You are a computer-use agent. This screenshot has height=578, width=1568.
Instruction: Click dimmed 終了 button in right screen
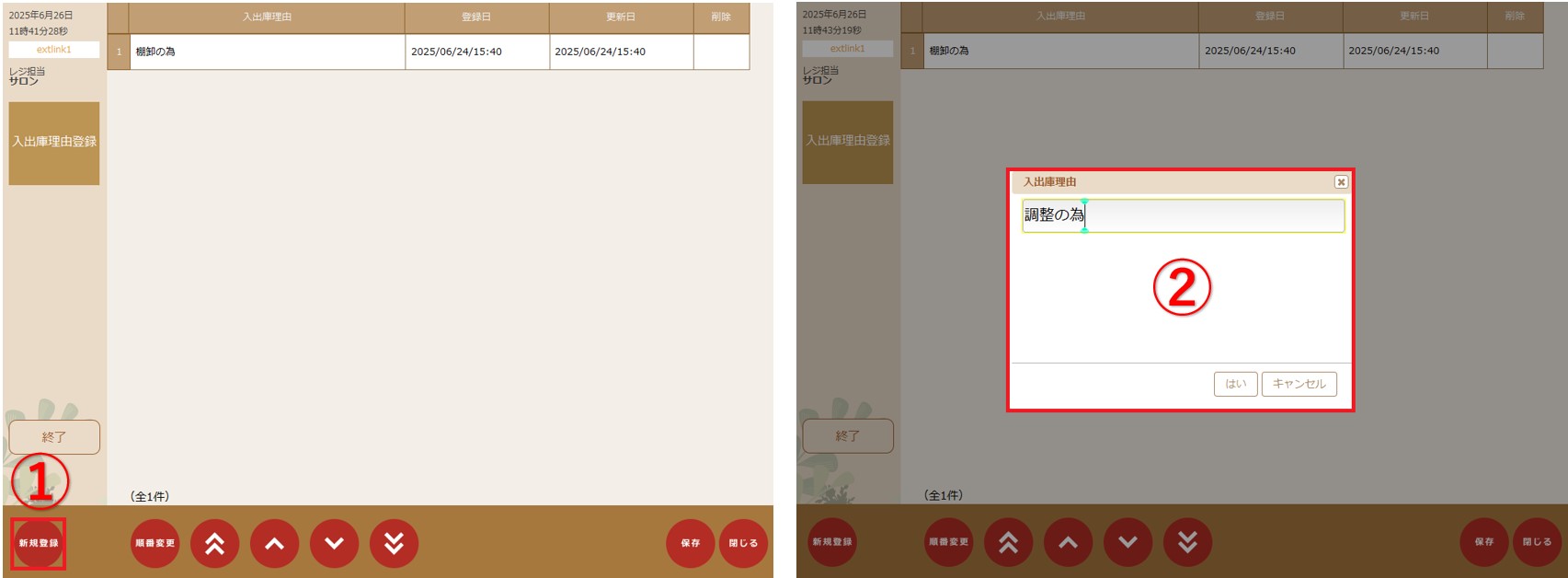click(x=848, y=436)
